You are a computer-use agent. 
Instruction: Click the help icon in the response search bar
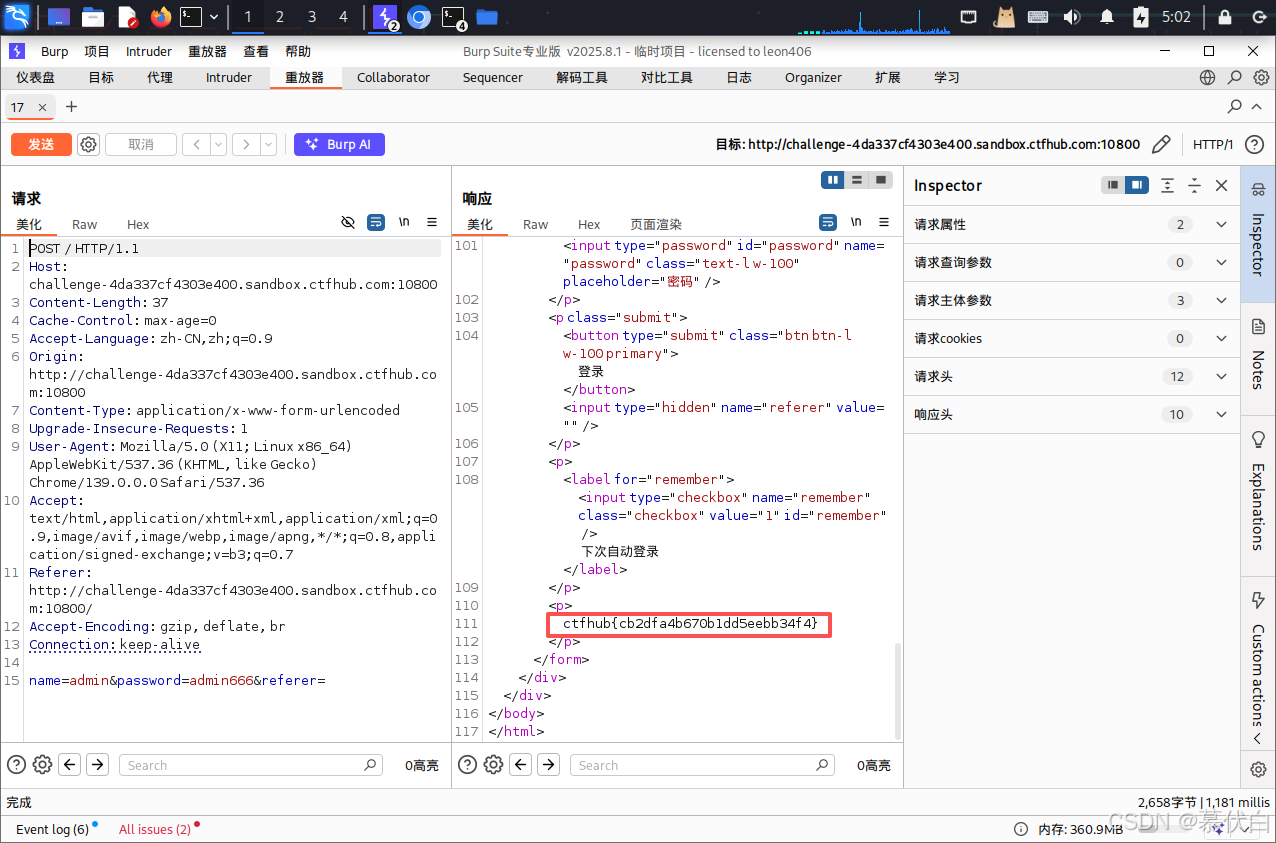tap(467, 765)
